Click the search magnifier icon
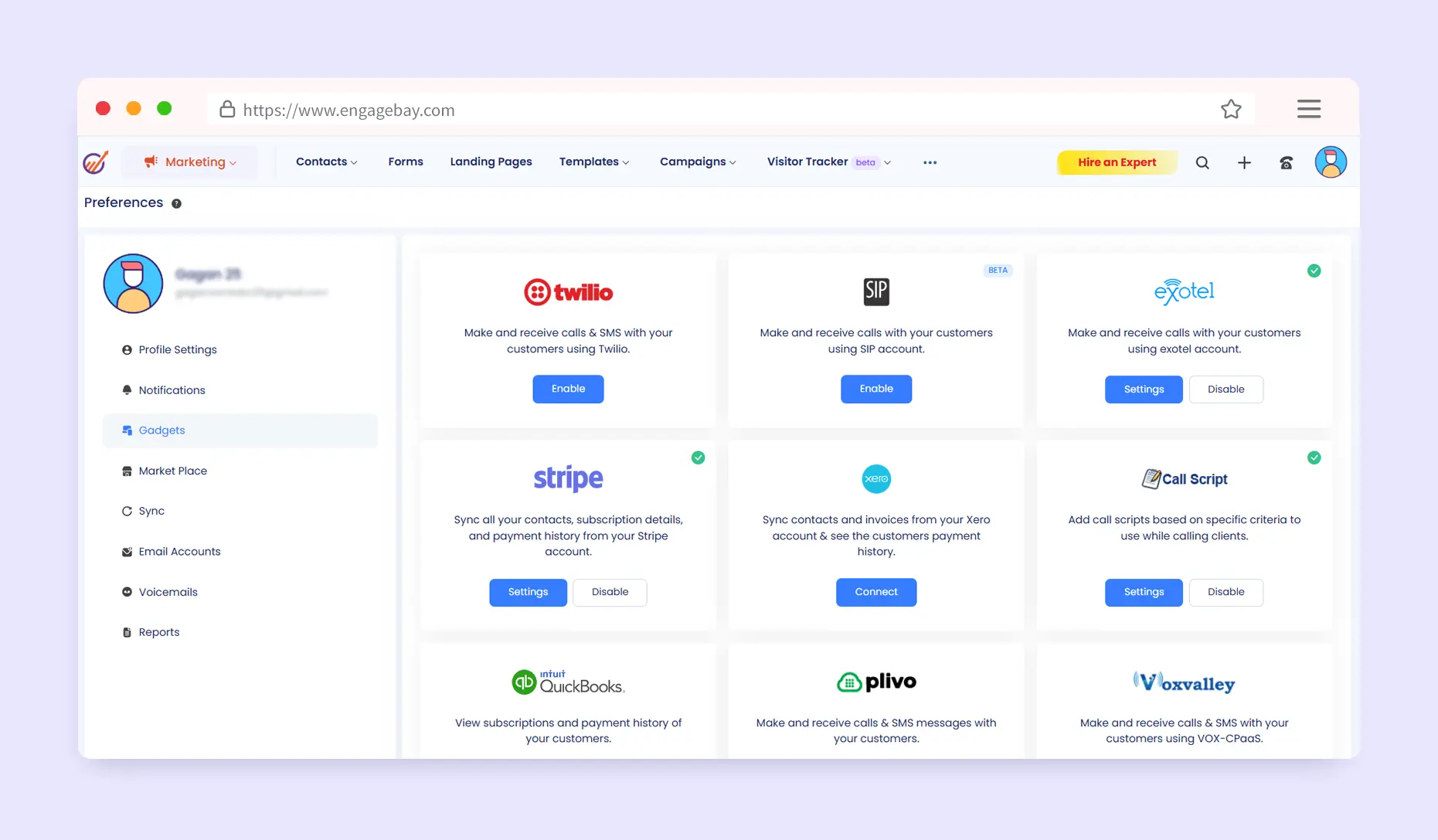 [x=1202, y=162]
